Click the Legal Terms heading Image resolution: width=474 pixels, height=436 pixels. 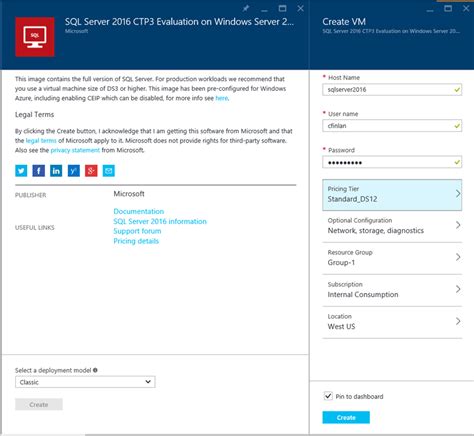pos(34,115)
